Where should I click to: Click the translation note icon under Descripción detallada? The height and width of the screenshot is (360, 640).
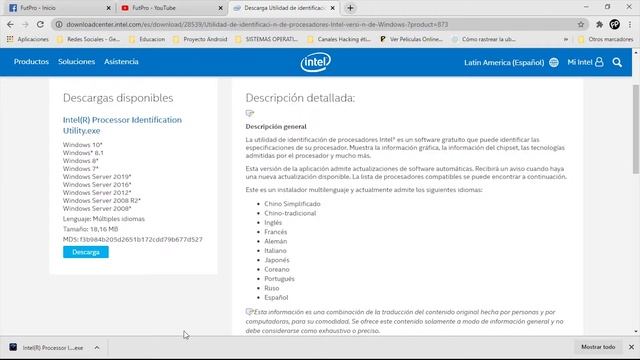point(250,113)
